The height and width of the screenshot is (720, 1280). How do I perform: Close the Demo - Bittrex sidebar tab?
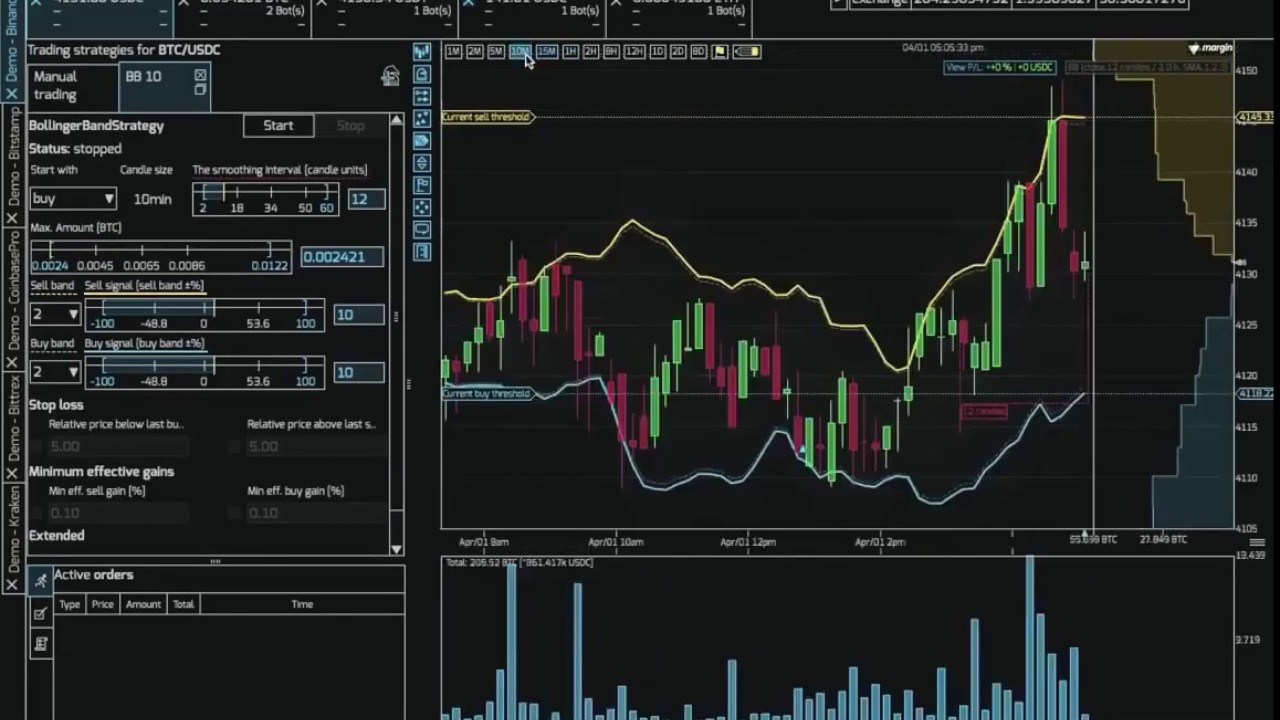(x=12, y=473)
